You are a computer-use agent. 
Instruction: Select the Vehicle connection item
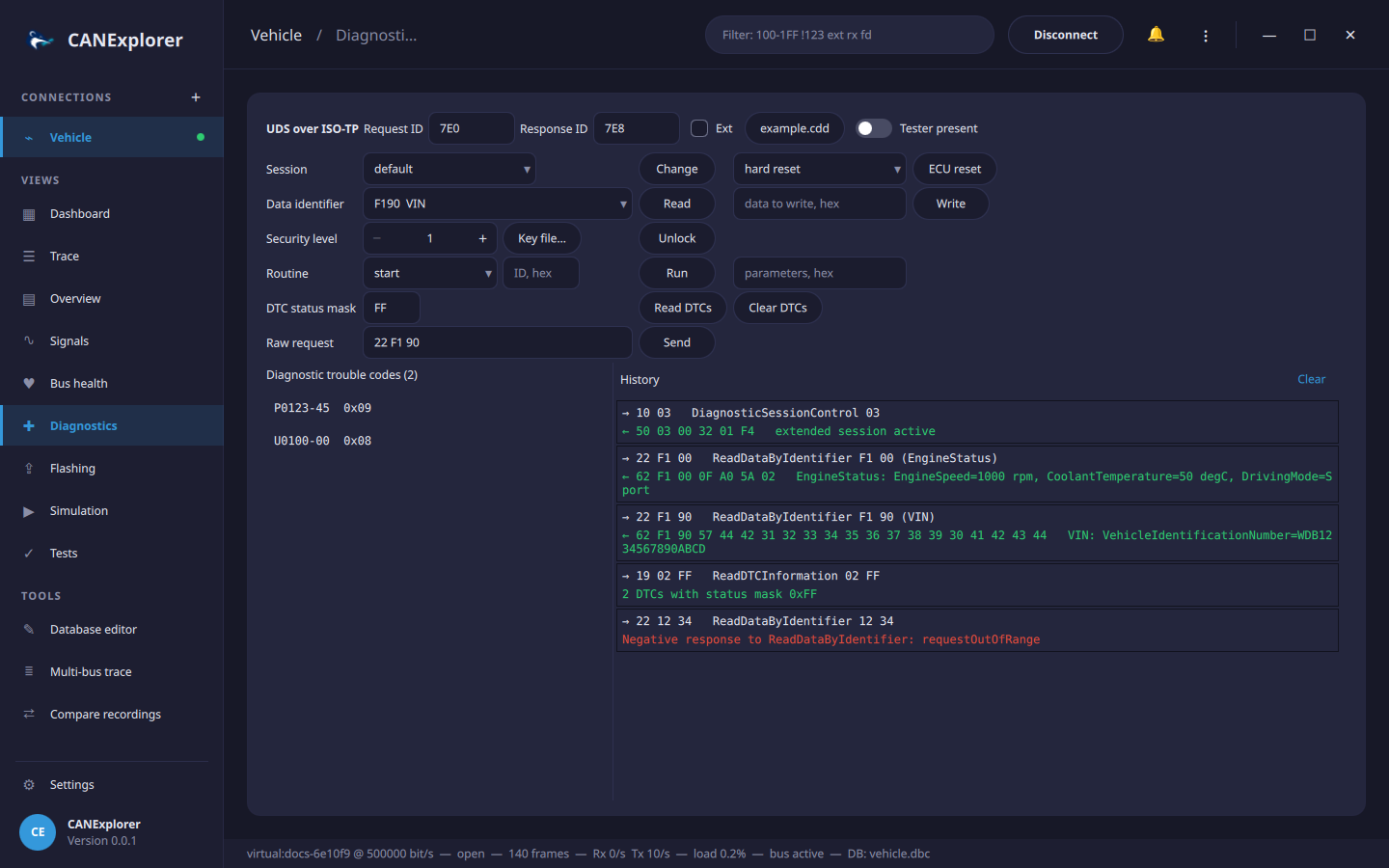pos(112,137)
